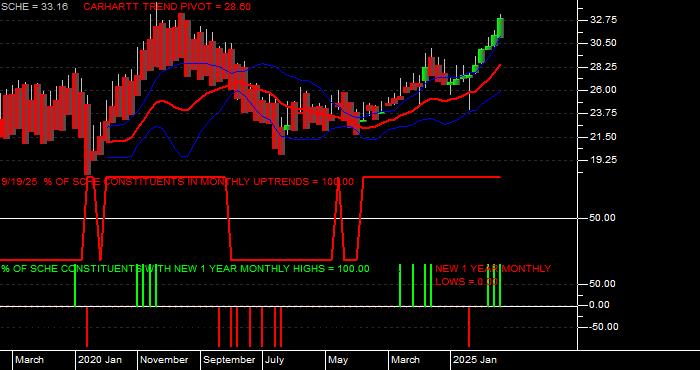Click the red new-lows spike above 2025 Jan
Viewport: 700px width, 370px height.
pyautogui.click(x=469, y=327)
